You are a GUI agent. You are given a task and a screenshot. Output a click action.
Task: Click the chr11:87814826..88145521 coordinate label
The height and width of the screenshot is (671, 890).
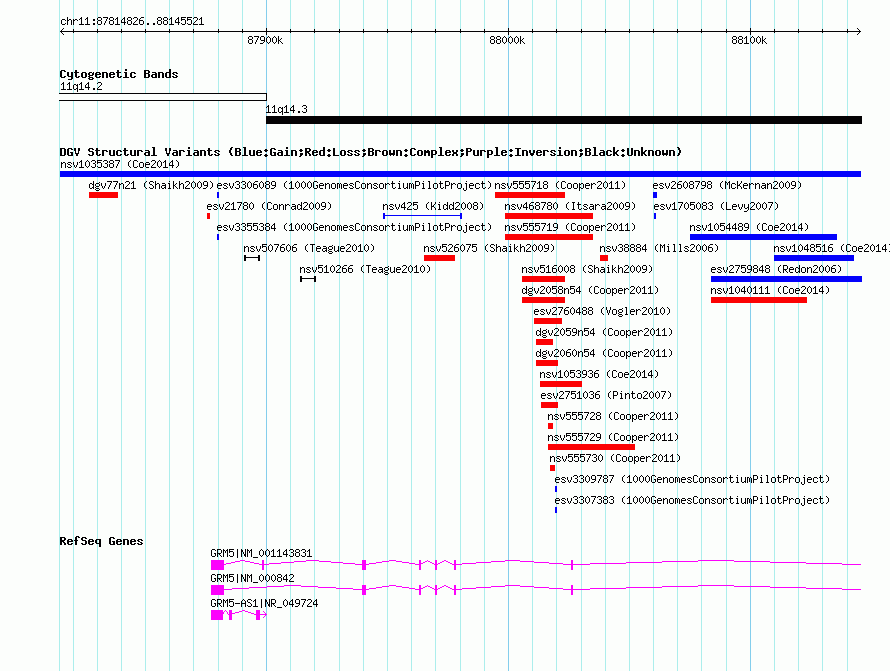[x=132, y=22]
